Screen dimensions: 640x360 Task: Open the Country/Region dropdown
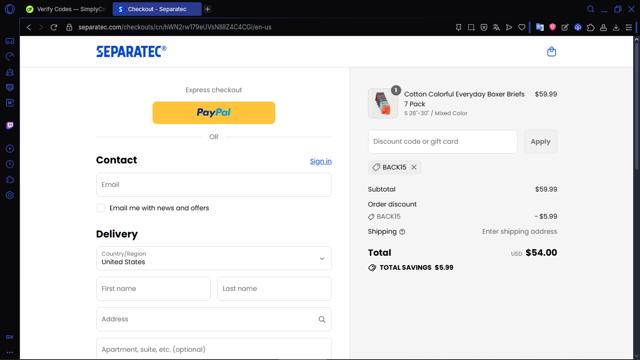click(x=214, y=258)
